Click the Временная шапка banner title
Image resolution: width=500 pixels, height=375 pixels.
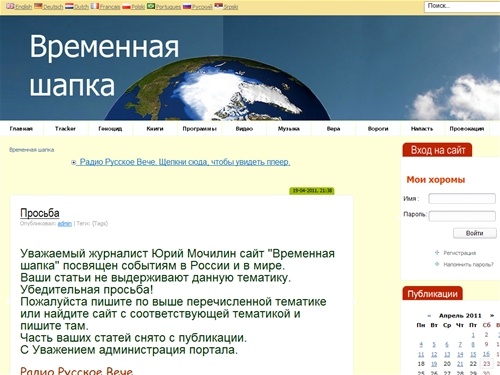(104, 66)
